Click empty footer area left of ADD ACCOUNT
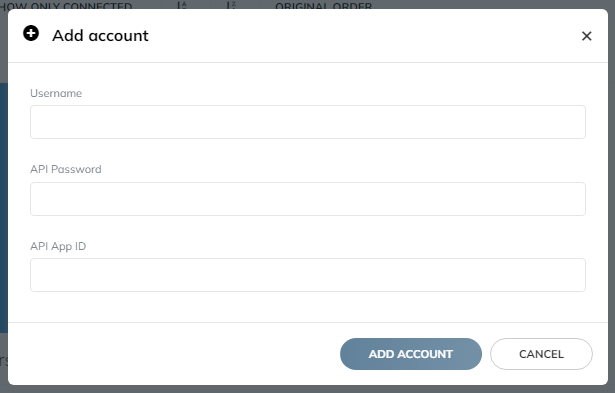 click(x=173, y=354)
